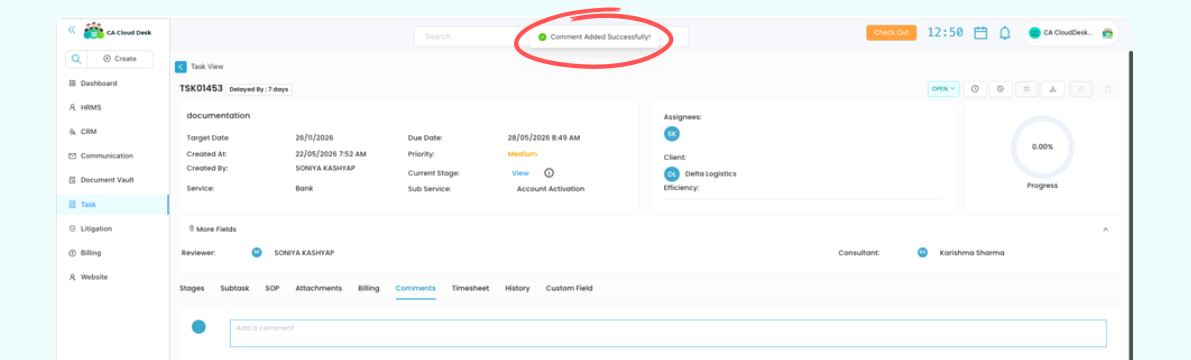The width and height of the screenshot is (1191, 360).
Task: Click the grid icon in task toolbar
Action: click(x=1026, y=89)
